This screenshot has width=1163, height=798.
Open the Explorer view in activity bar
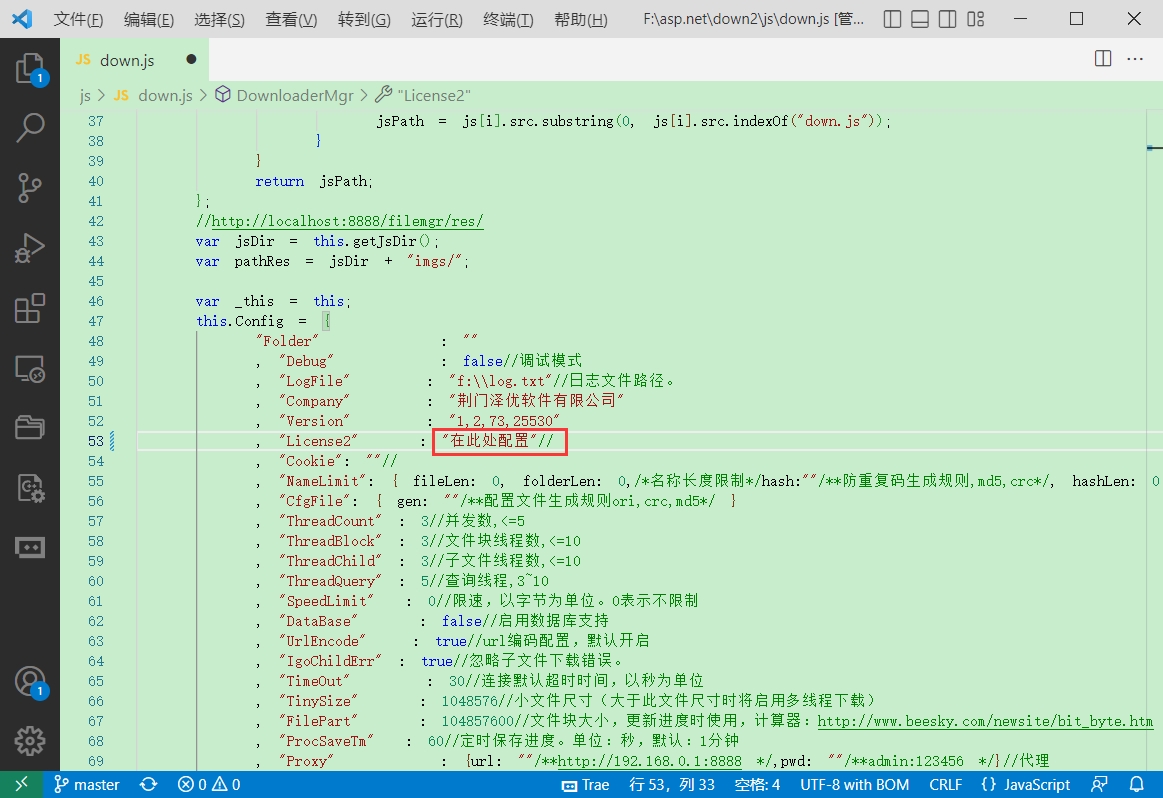point(30,68)
